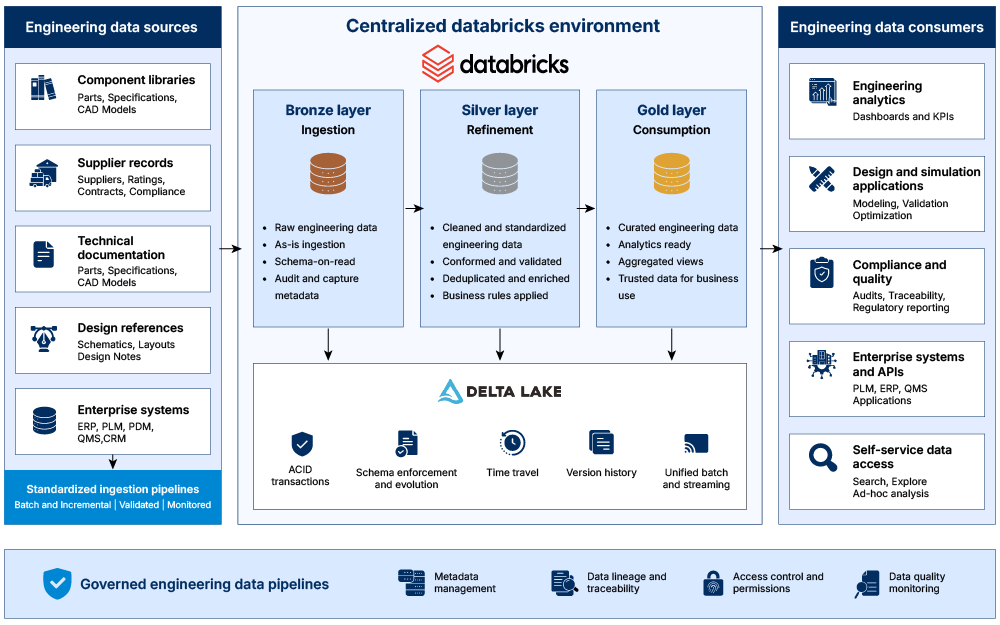Select the Gold layer heading
The width and height of the screenshot is (1000, 625).
tap(672, 110)
